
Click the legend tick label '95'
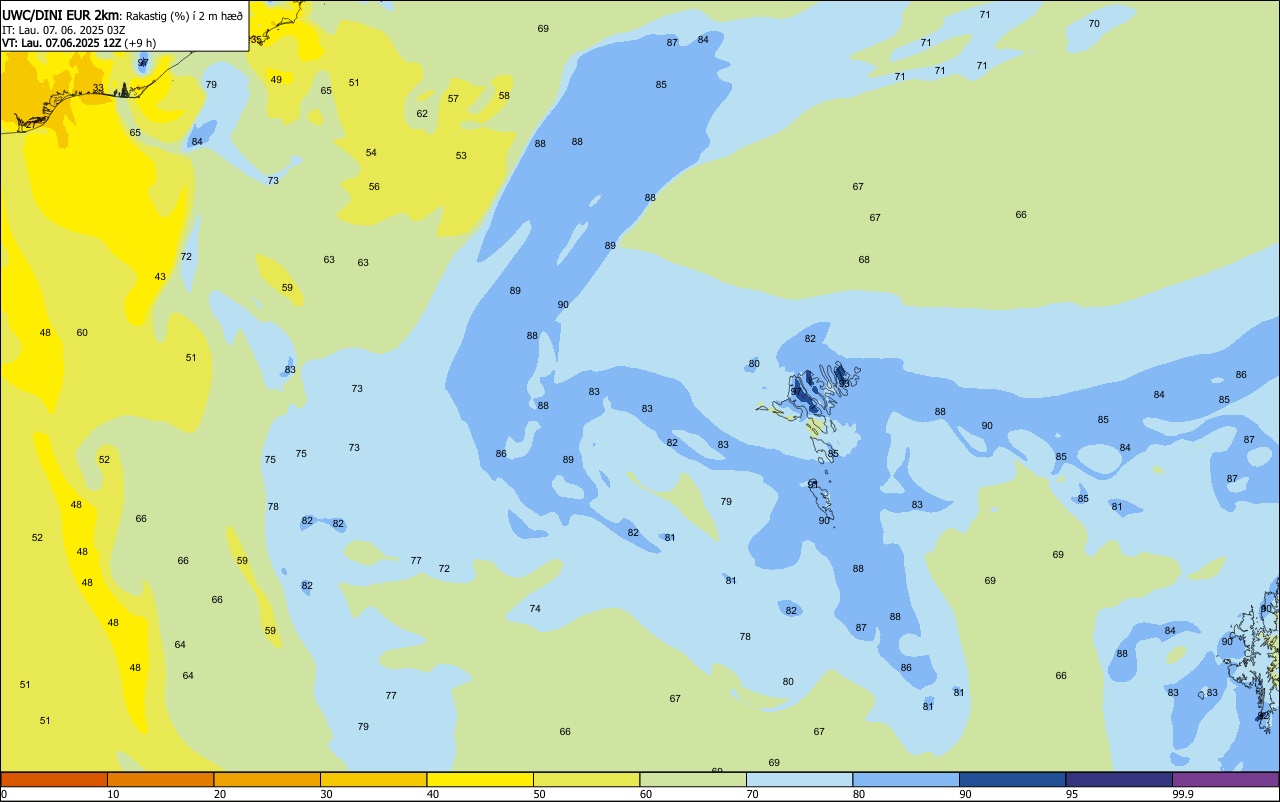click(x=1072, y=794)
